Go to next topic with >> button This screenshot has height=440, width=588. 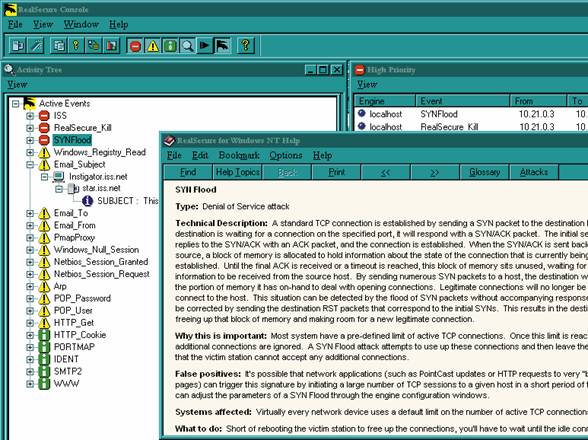[x=435, y=172]
